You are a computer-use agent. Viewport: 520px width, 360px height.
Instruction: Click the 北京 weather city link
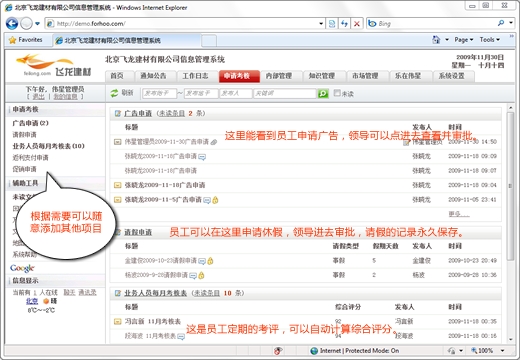click(32, 301)
